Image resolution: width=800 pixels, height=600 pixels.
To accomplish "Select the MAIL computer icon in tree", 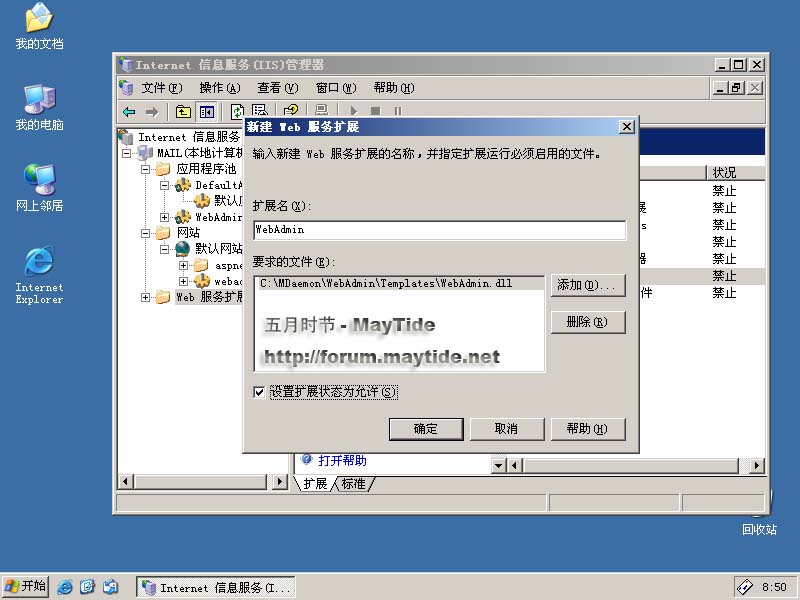I will coord(145,153).
